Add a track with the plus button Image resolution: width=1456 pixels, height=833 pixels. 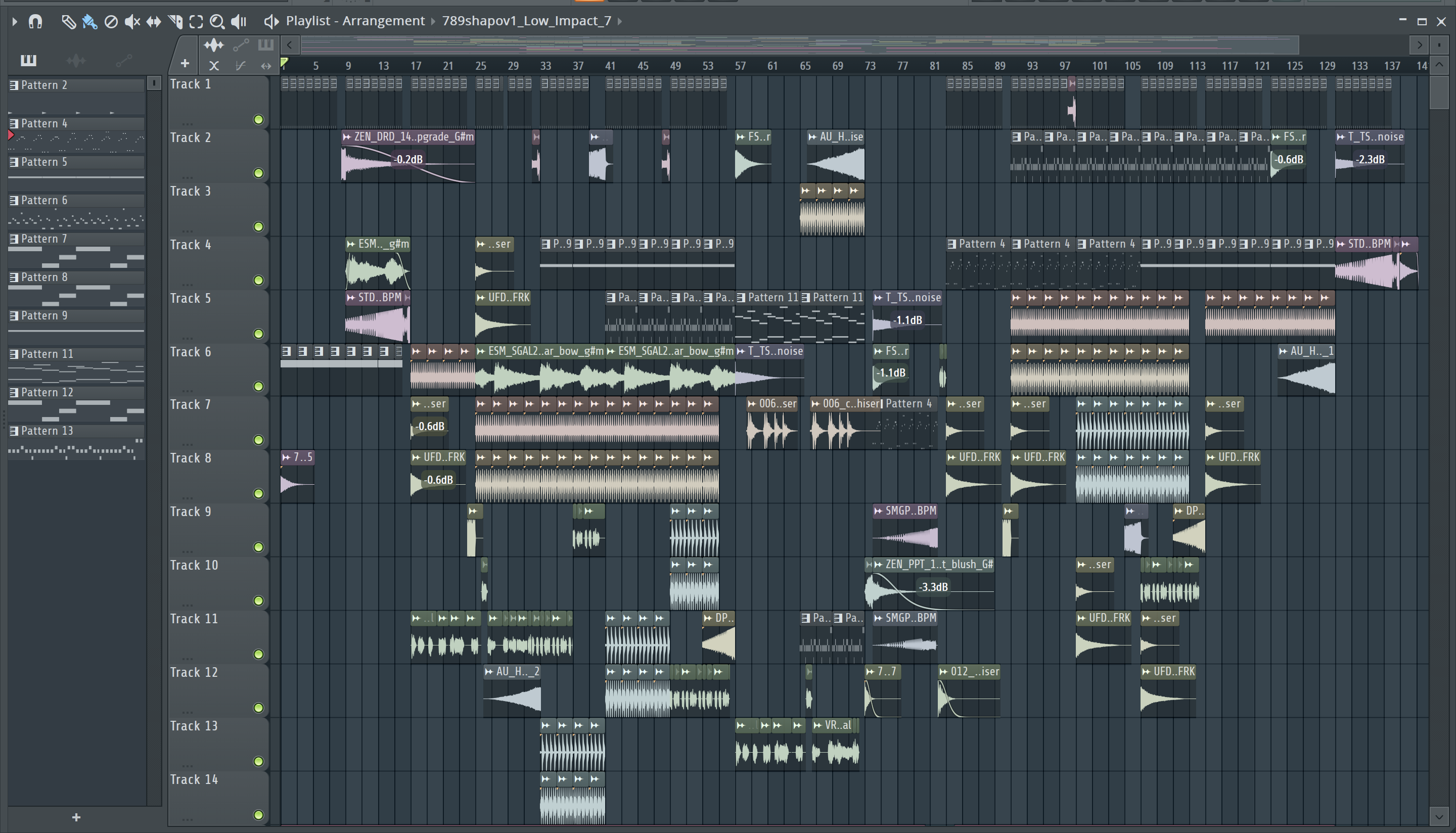point(185,64)
